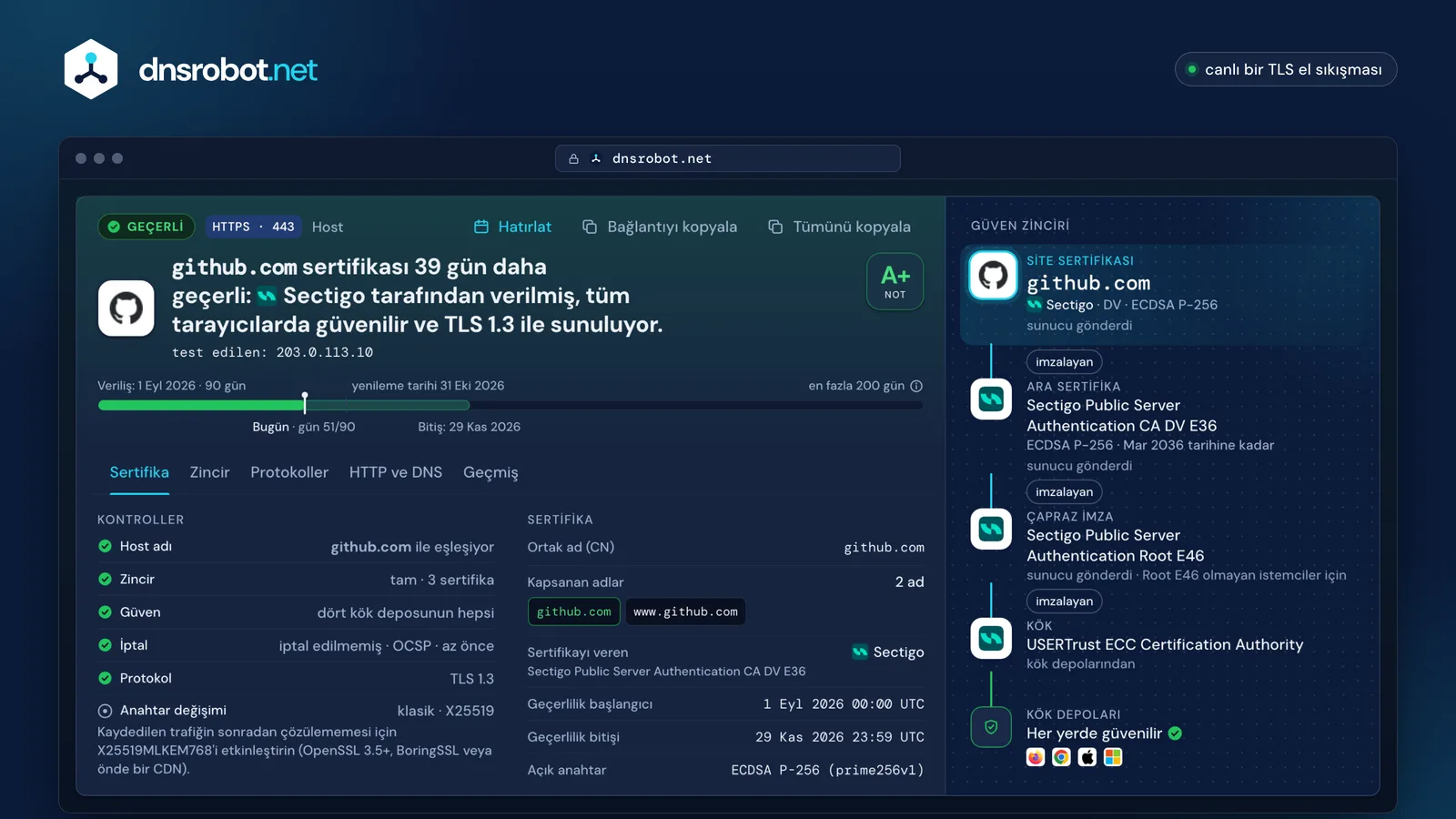Click the lock icon in the address bar
The image size is (1456, 819).
(573, 158)
